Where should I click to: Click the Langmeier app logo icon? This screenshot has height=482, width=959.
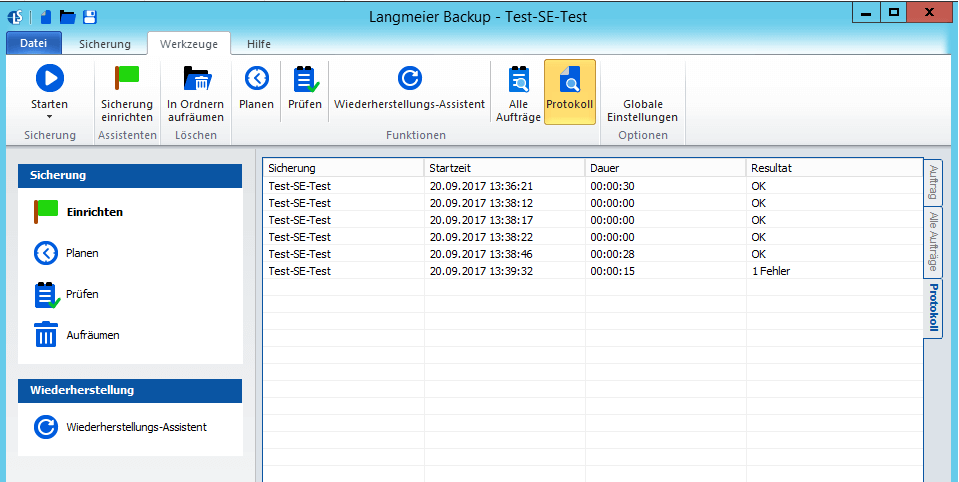[15, 17]
